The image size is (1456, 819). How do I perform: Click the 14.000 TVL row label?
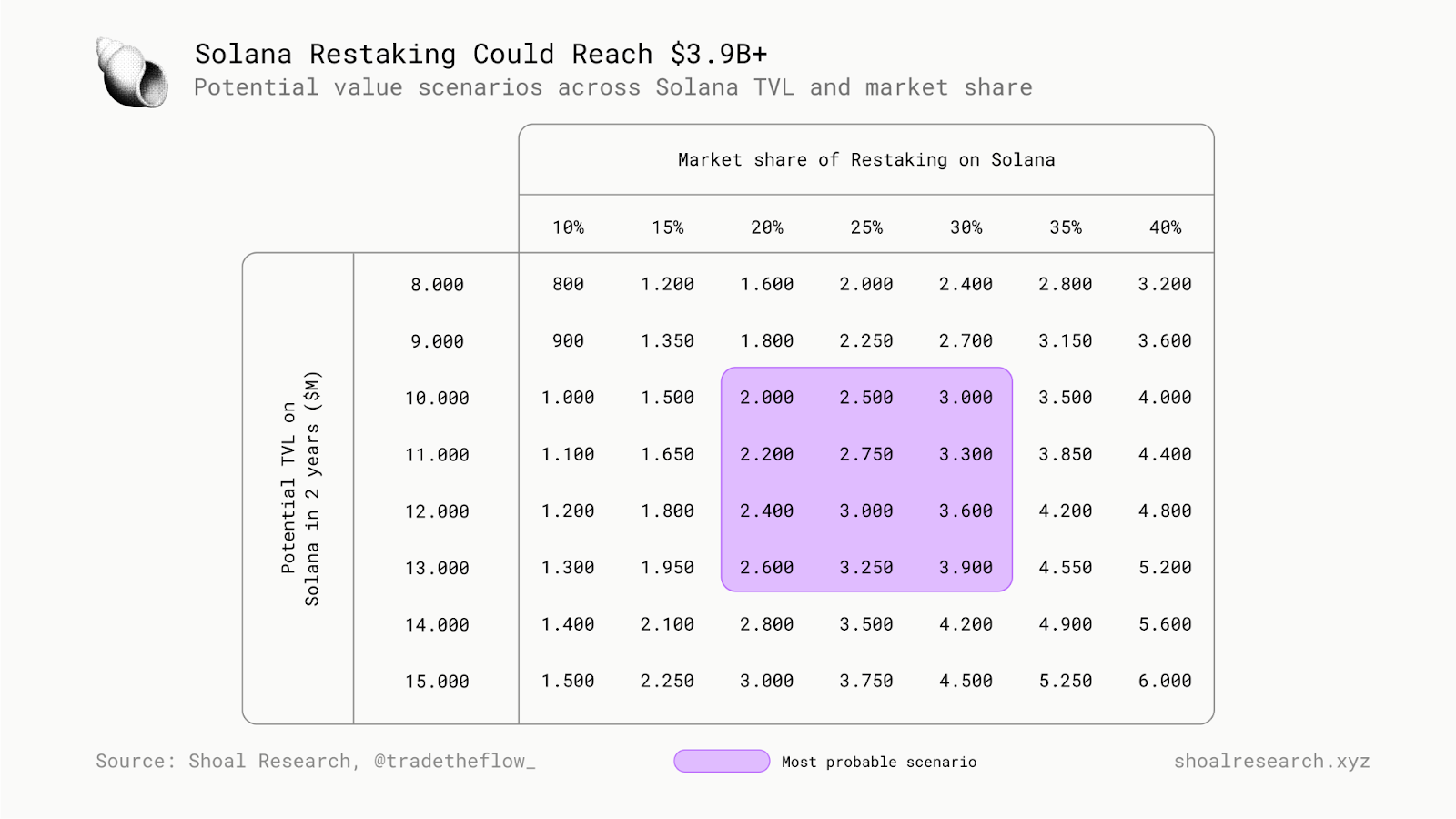click(x=437, y=625)
